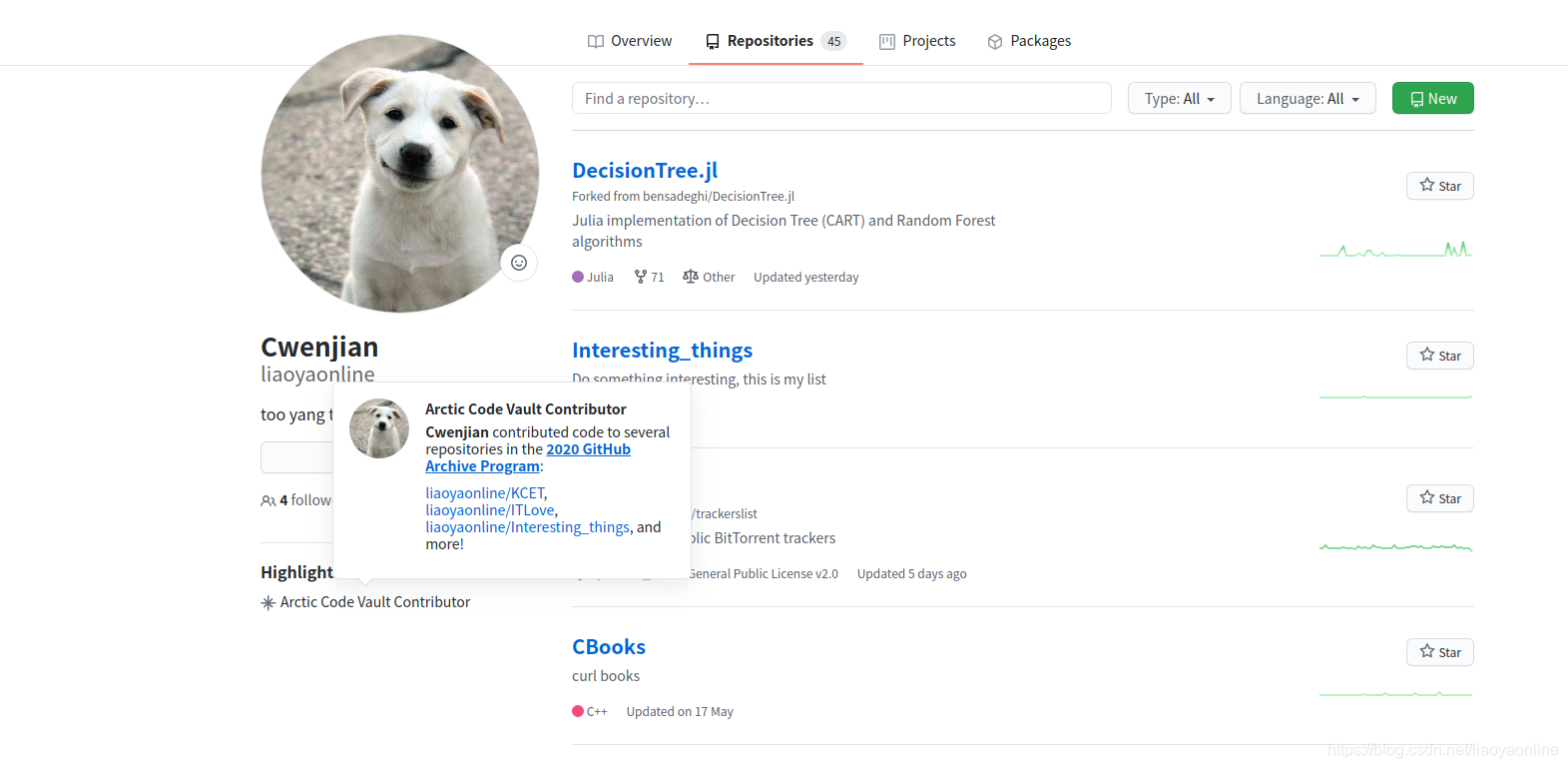Open liaoyaonline/ITLove link in popup

[490, 510]
